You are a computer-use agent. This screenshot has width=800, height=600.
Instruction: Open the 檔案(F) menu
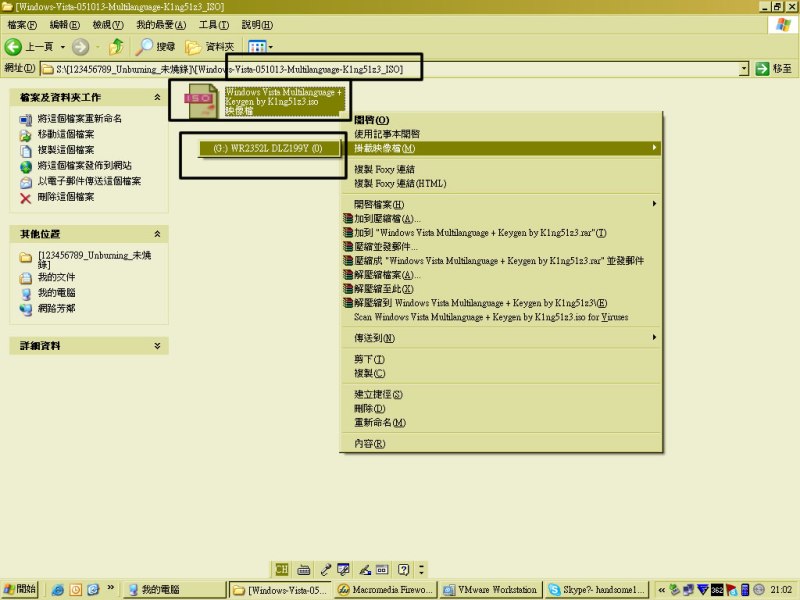22,24
